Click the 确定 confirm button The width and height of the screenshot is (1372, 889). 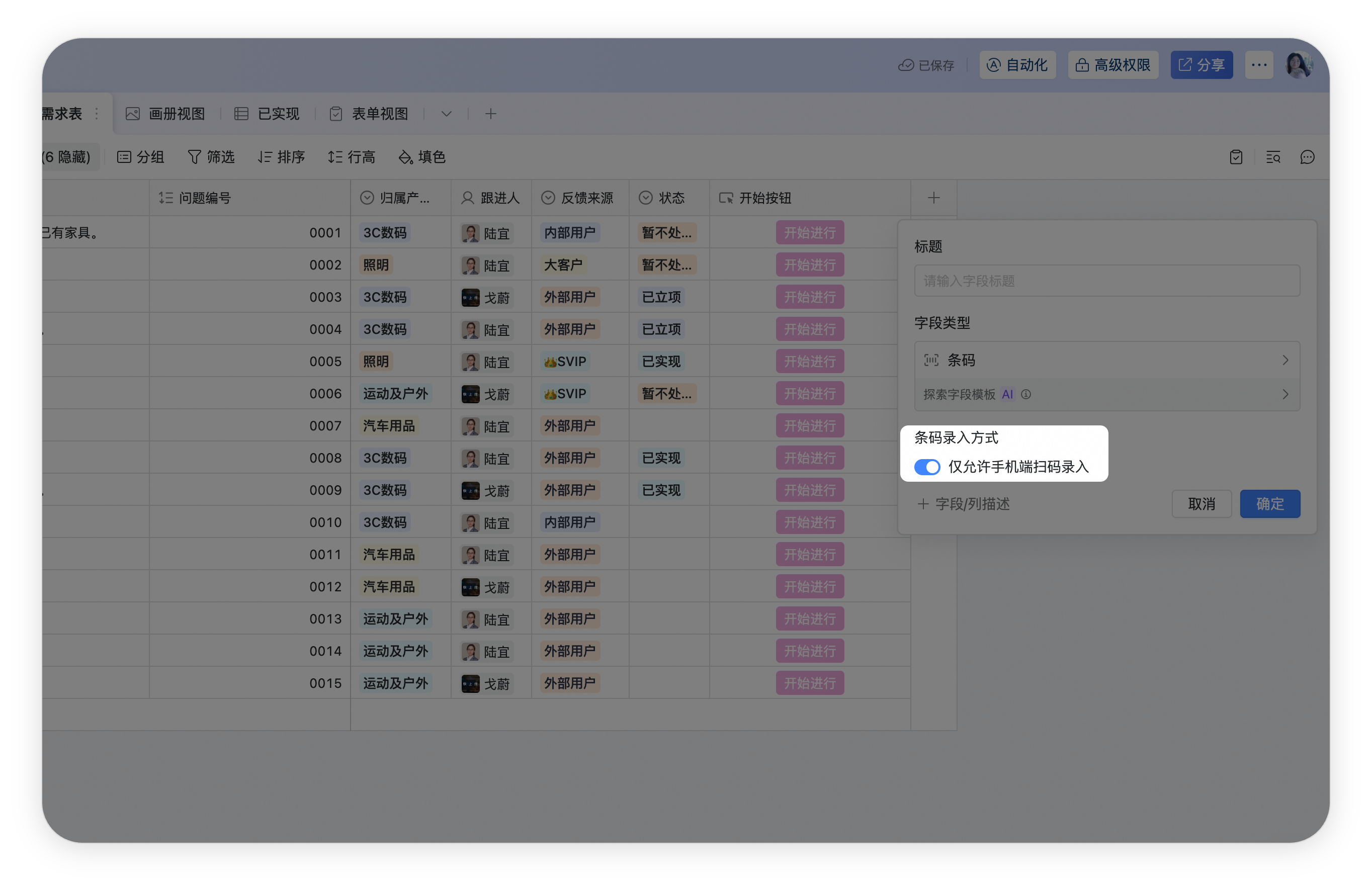[1269, 504]
